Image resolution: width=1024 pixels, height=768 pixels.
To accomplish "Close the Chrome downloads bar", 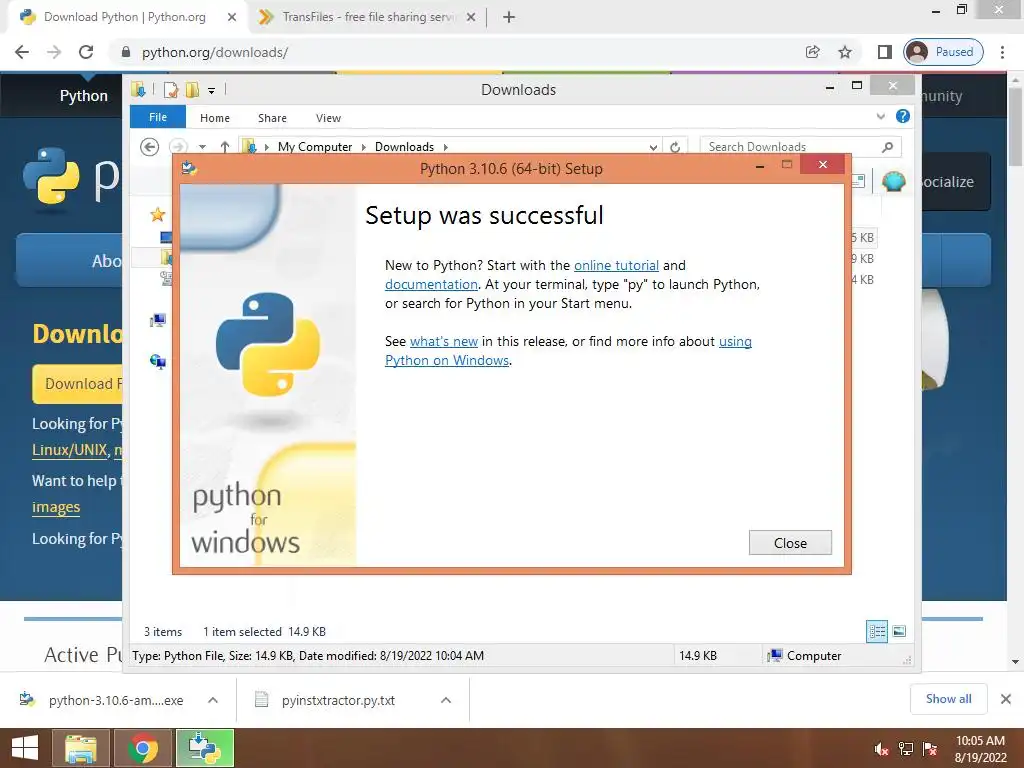I will pos(1006,699).
